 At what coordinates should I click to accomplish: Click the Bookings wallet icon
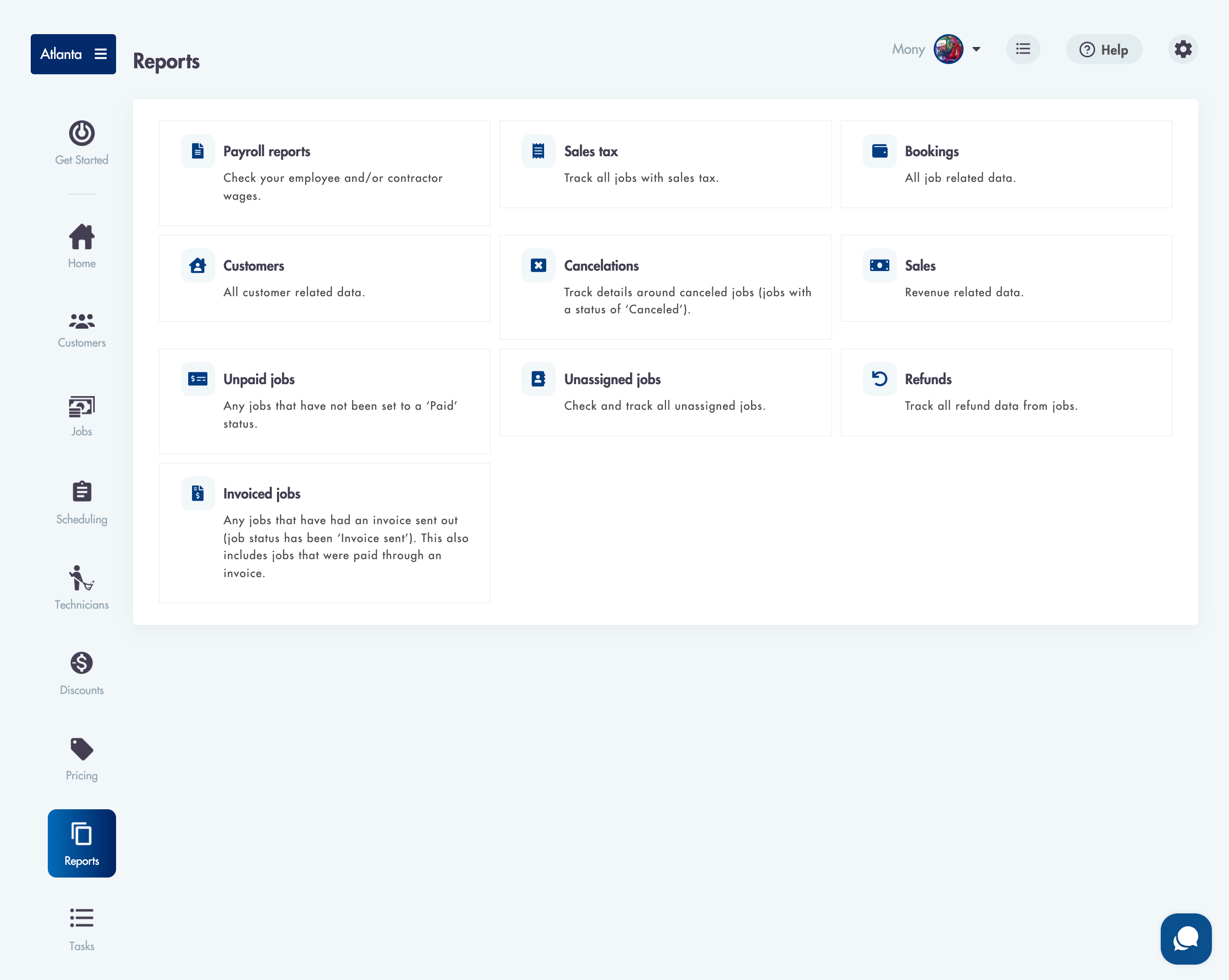879,151
